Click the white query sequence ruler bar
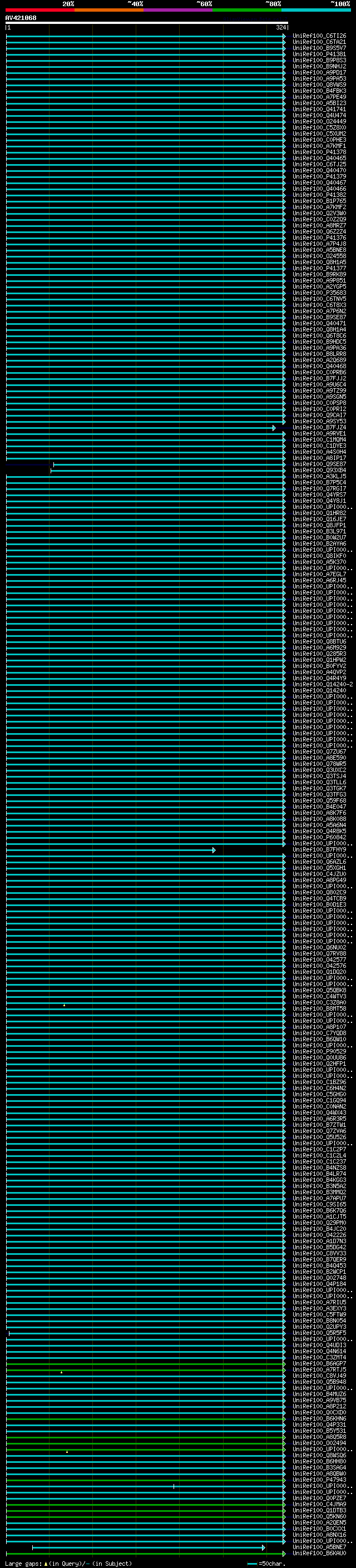356x1568 pixels. pos(147,22)
